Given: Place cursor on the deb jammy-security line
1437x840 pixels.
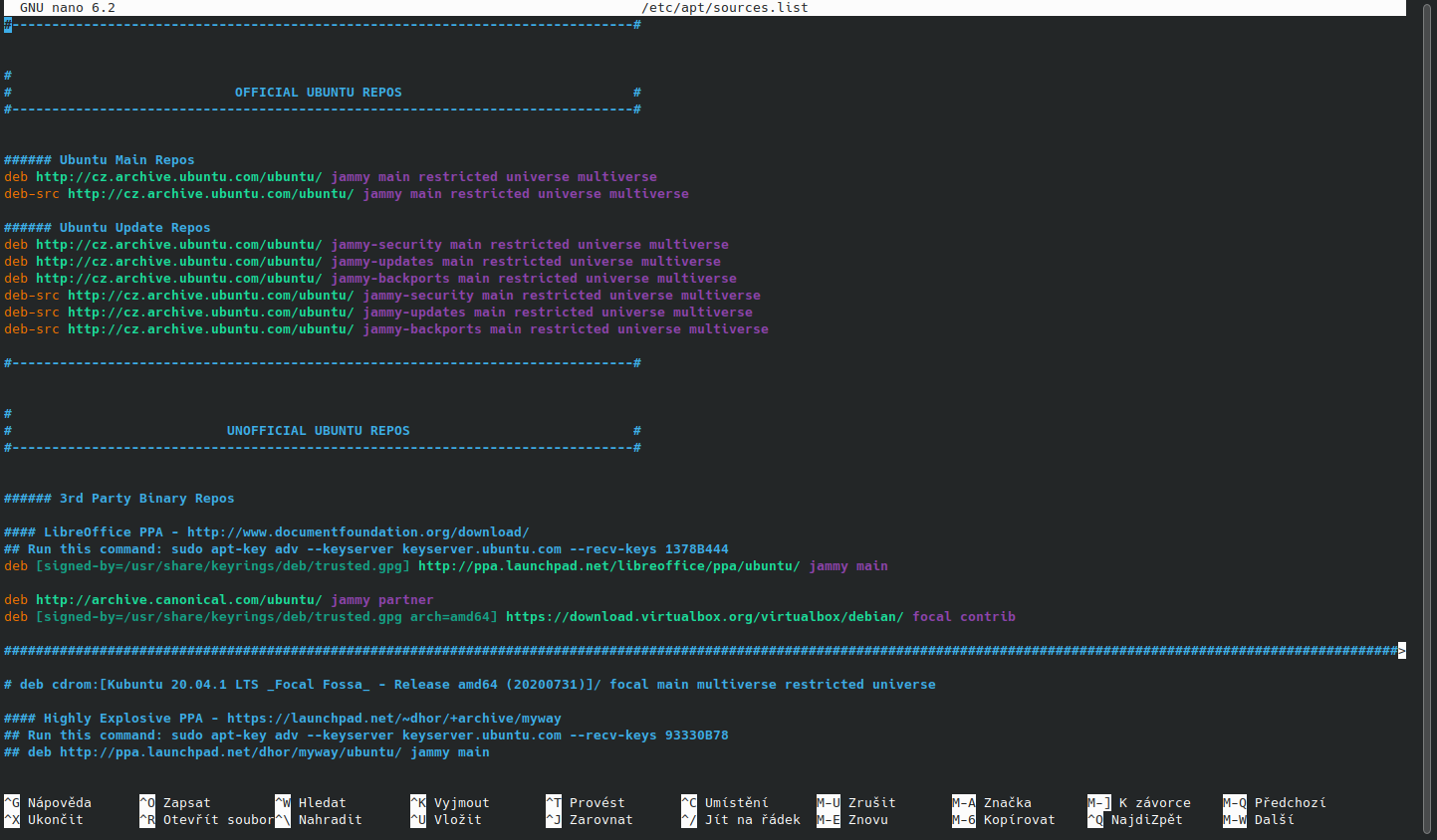Looking at the screenshot, I should point(366,245).
